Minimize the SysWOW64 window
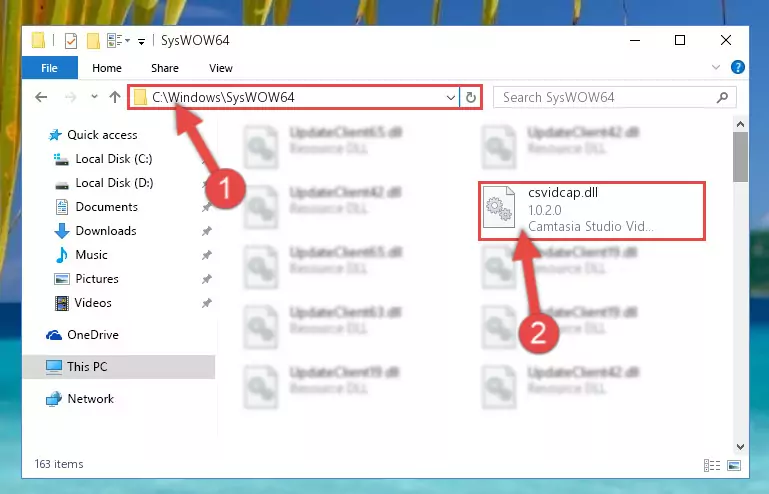The image size is (769, 494). click(x=635, y=40)
